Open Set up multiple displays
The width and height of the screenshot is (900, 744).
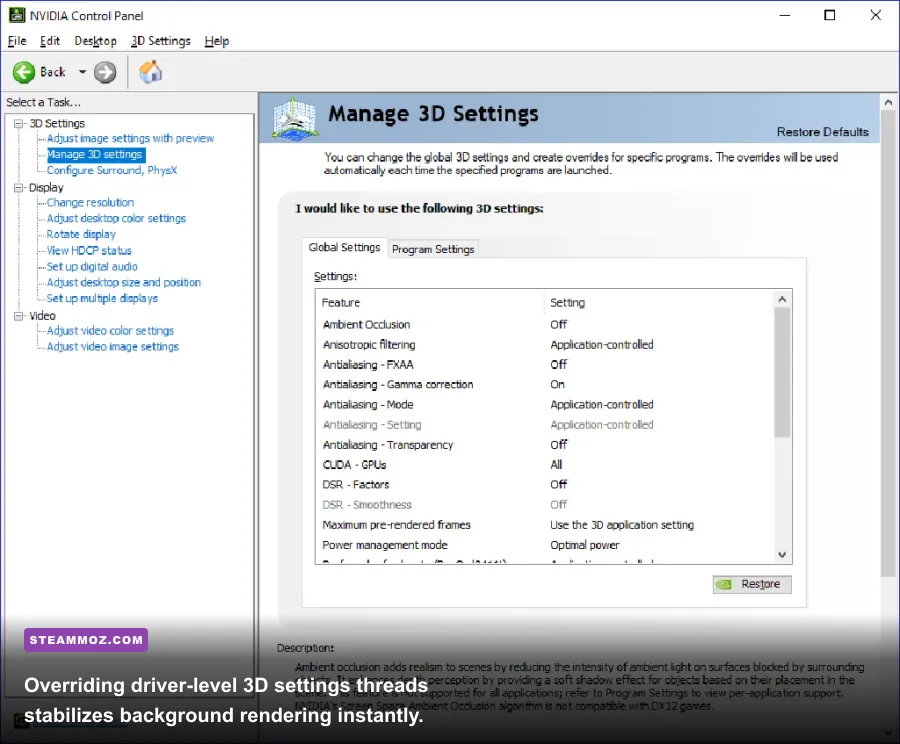[102, 299]
